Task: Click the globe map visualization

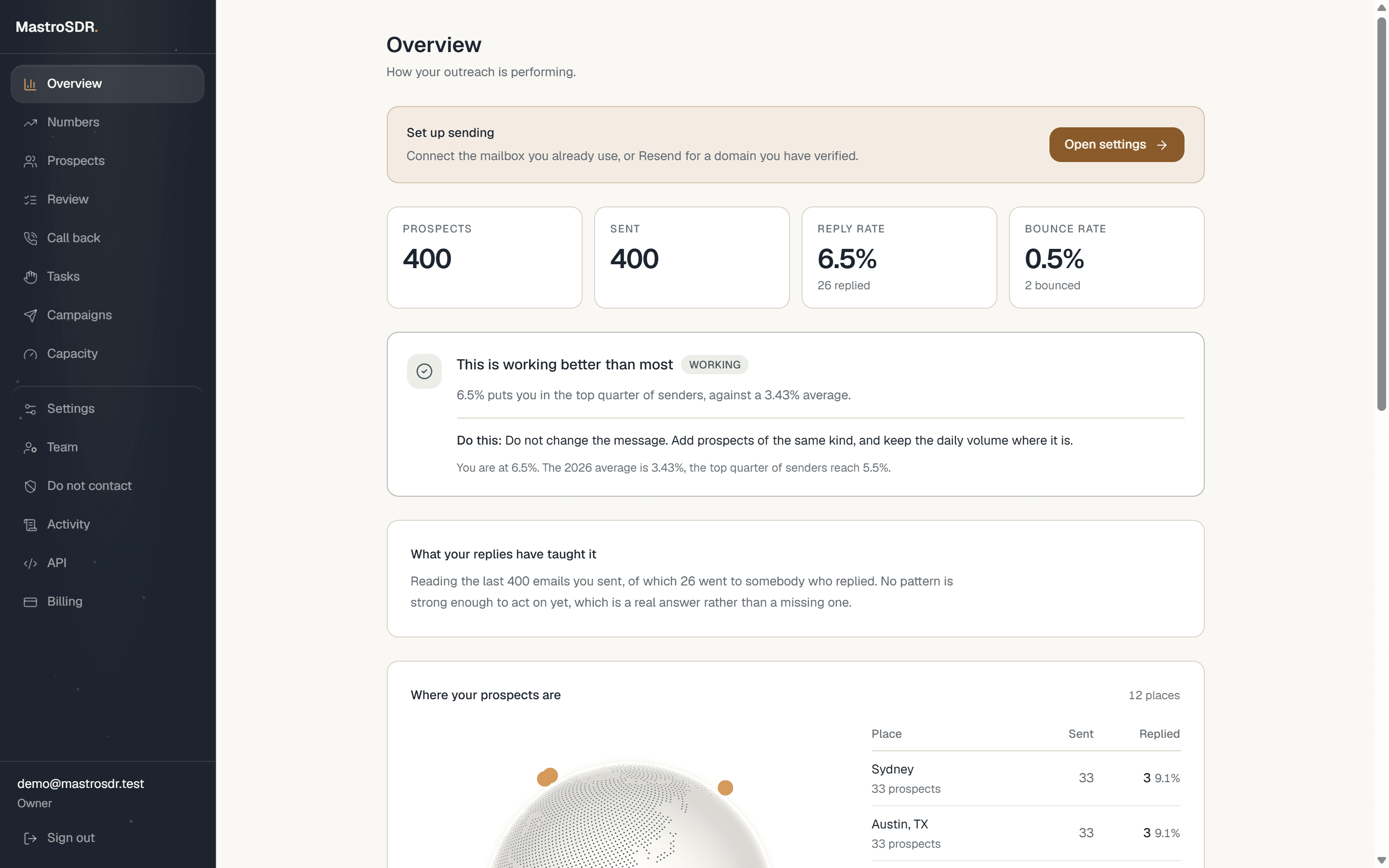Action: point(630,815)
